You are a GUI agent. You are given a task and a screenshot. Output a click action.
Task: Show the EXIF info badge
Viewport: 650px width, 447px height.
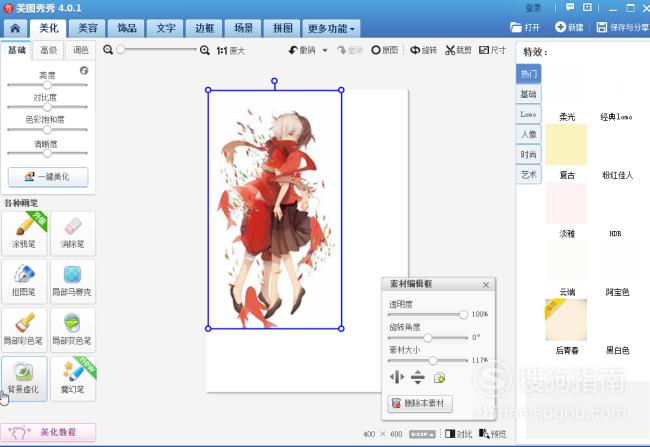422,434
